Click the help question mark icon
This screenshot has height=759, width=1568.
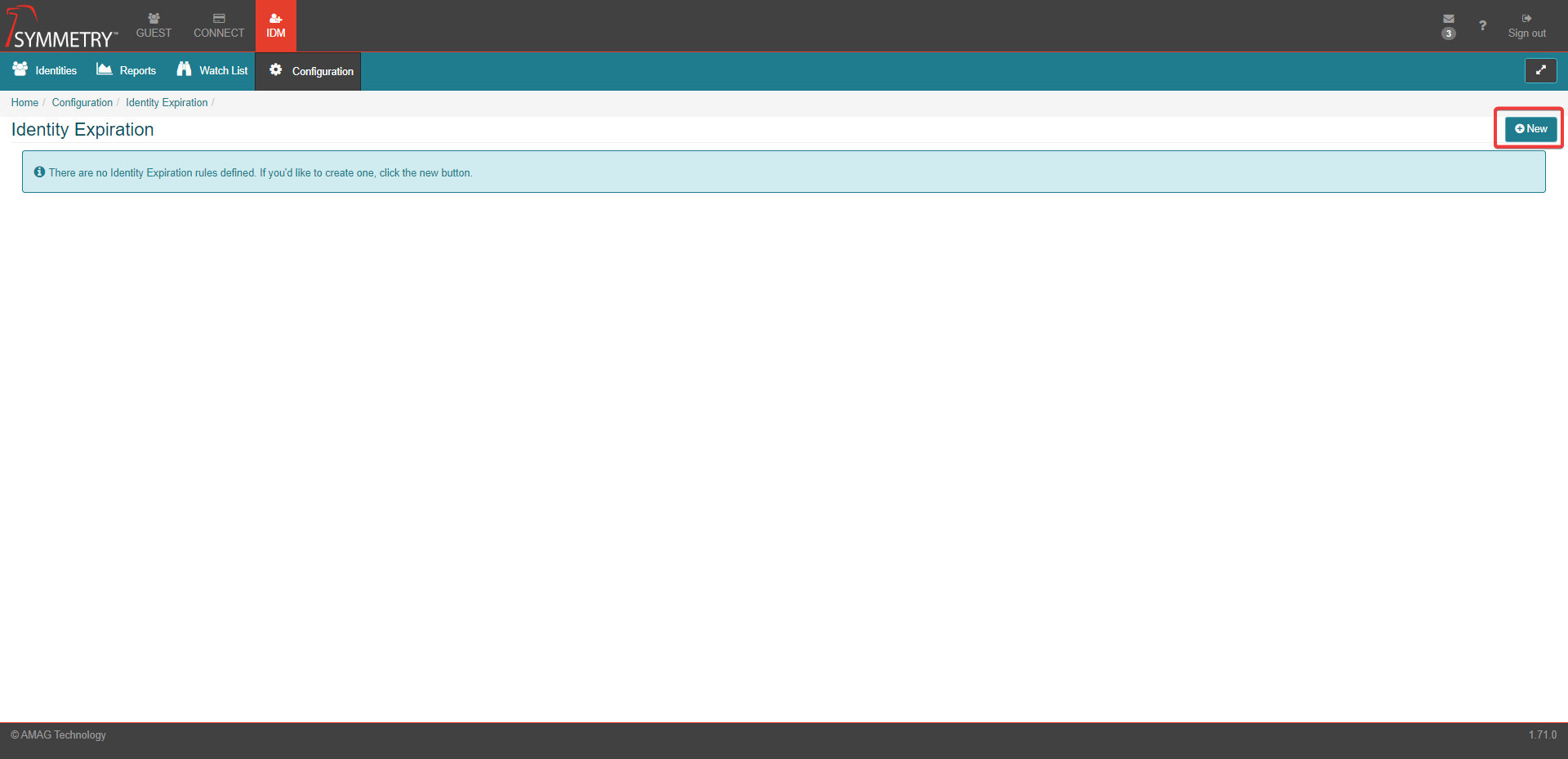coord(1482,26)
